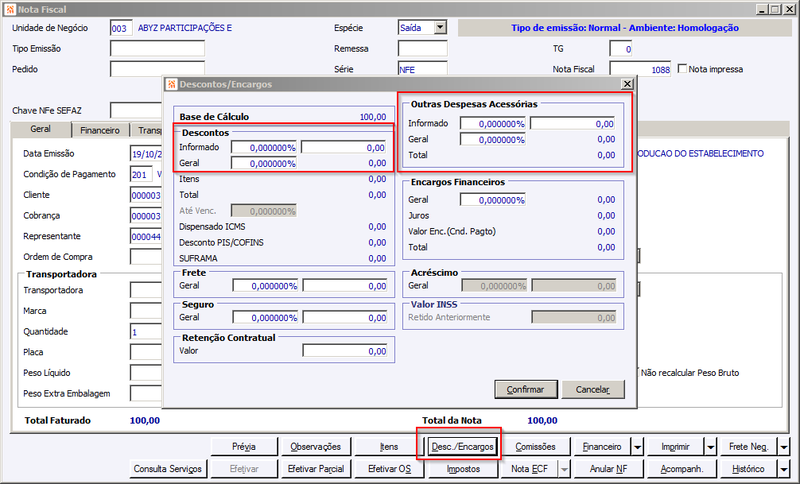This screenshot has width=800, height=484.
Task: Click the Imprimir button
Action: (x=676, y=447)
